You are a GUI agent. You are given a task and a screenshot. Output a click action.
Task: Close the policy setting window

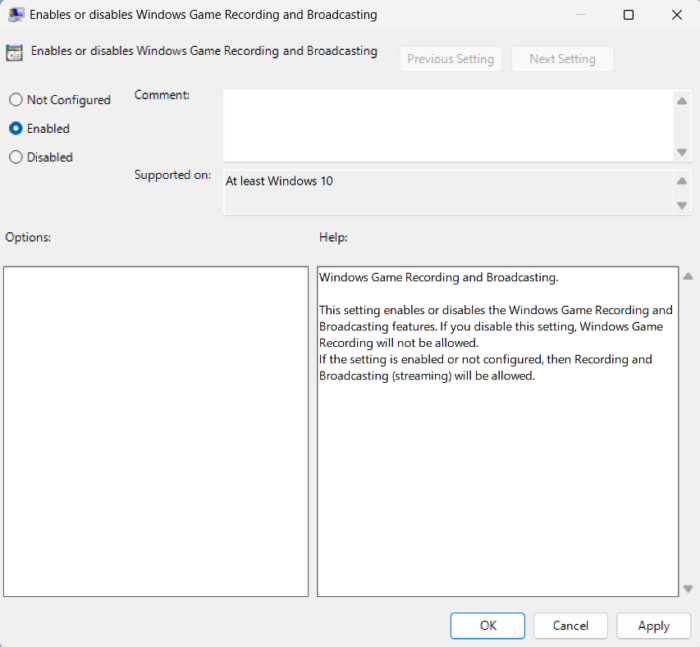[677, 15]
